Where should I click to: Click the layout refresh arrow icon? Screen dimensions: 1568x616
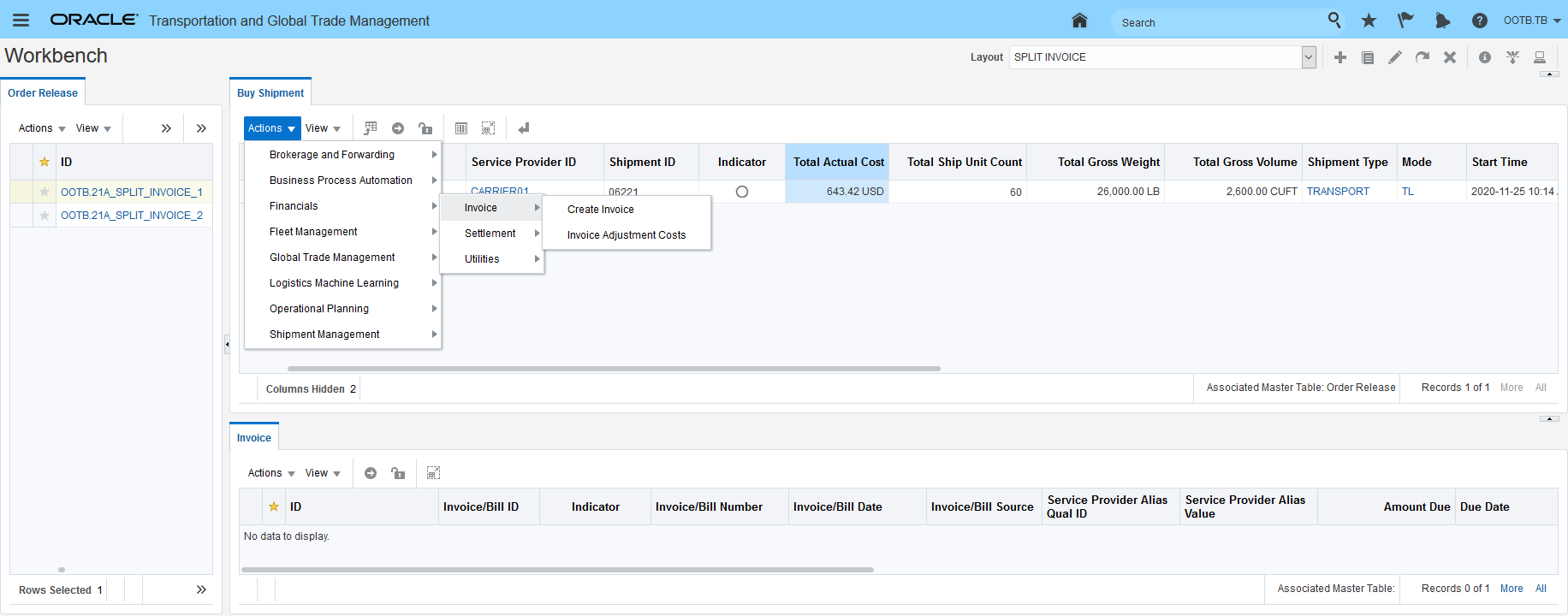click(1422, 57)
